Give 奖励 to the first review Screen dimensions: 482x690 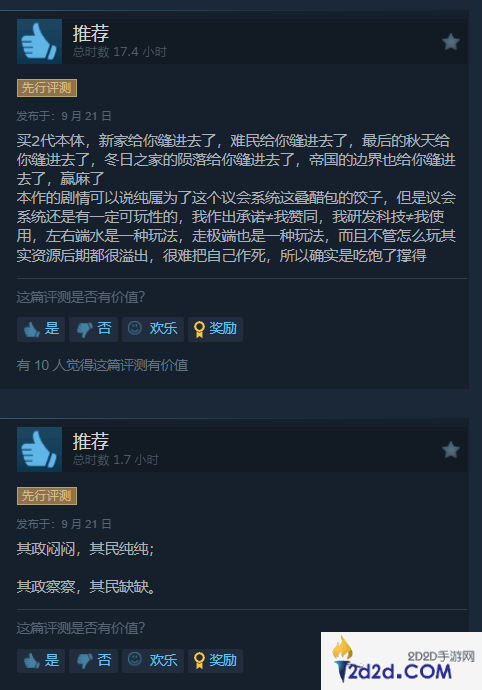pyautogui.click(x=215, y=329)
